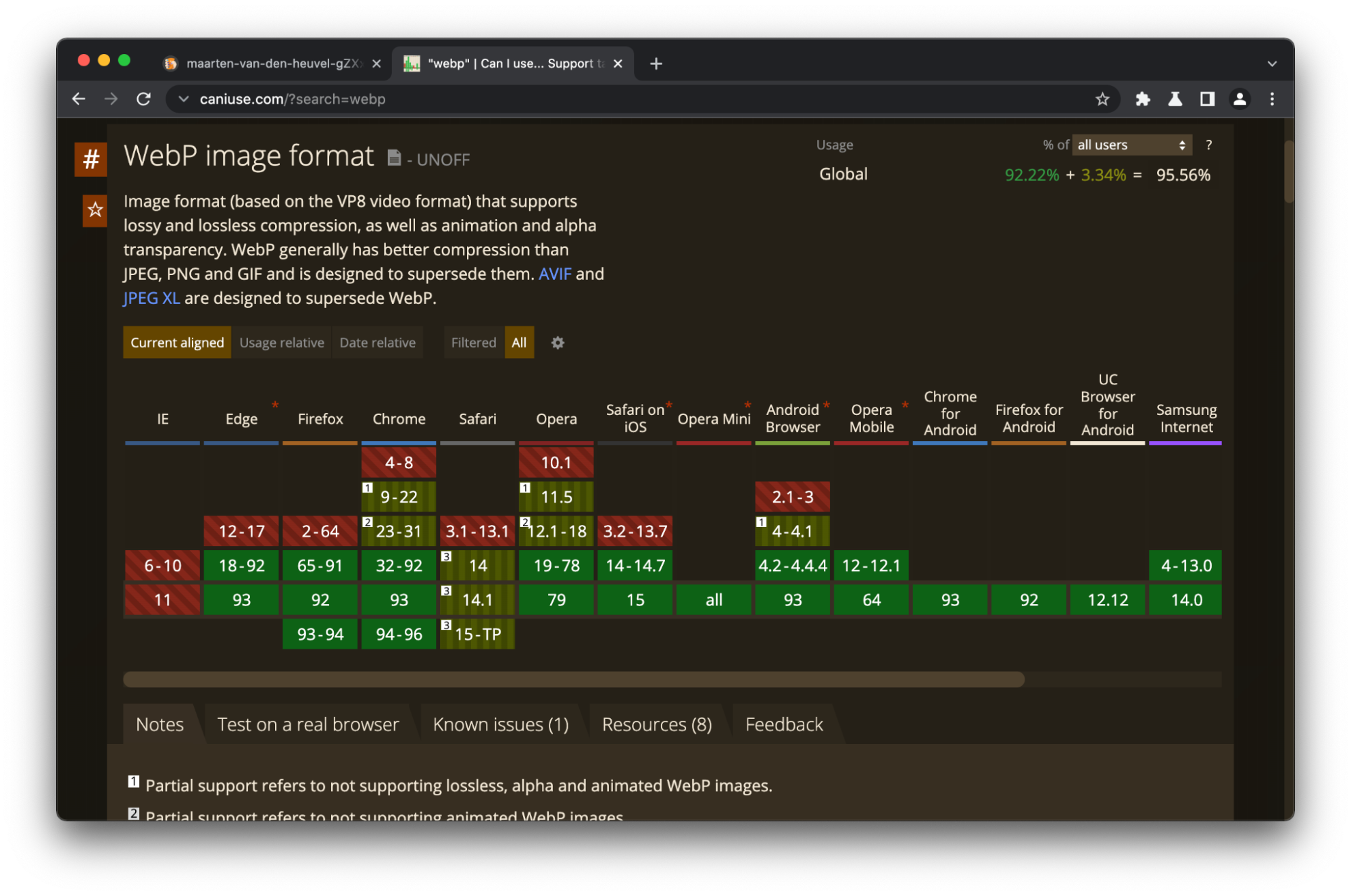The image size is (1351, 896).
Task: Switch view to Date relative
Action: pos(377,343)
